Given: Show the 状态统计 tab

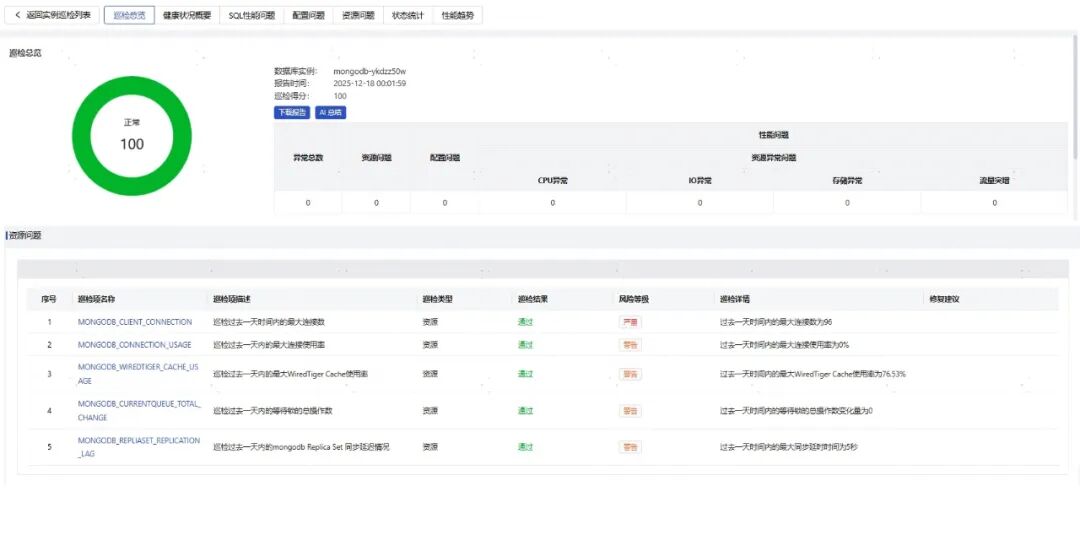Looking at the screenshot, I should 408,15.
